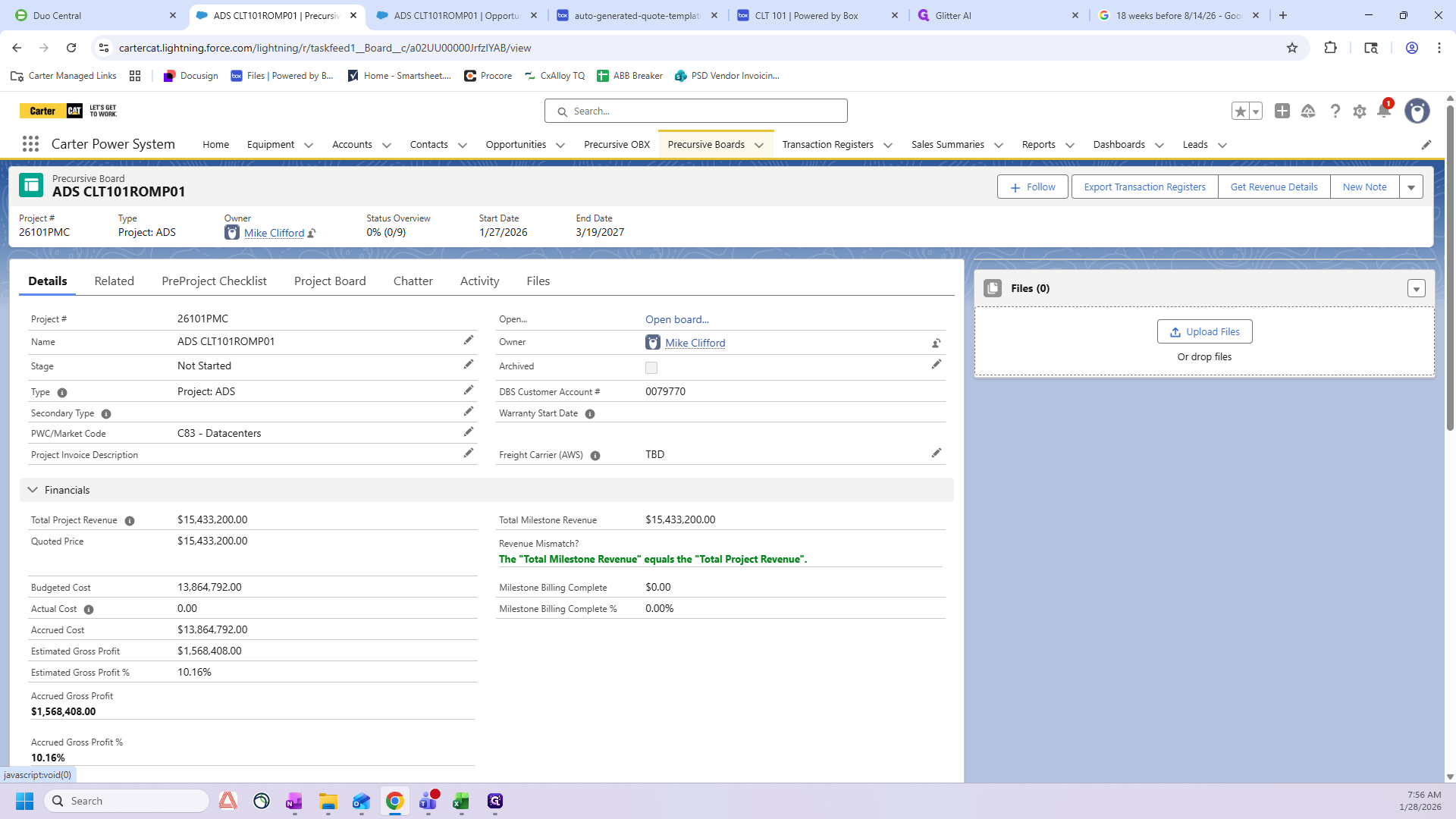Click the change owner icon beside Owner field
Viewport: 1456px width, 819px height.
click(x=936, y=343)
